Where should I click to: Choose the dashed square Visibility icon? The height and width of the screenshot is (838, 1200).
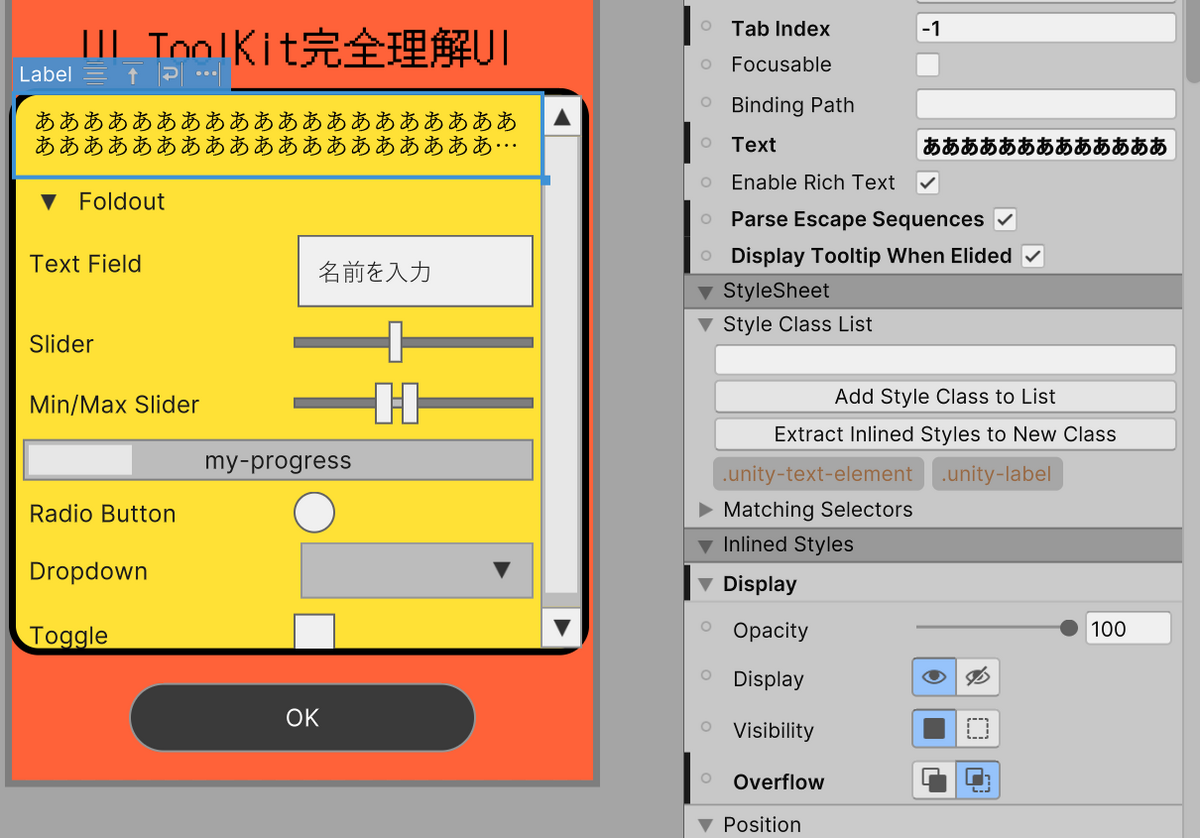click(x=977, y=729)
